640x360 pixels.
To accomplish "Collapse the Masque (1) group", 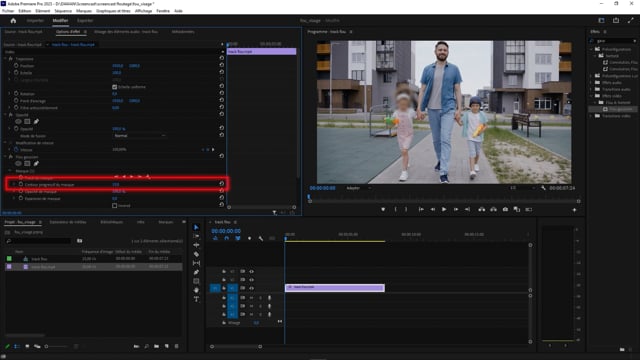I will [10, 171].
